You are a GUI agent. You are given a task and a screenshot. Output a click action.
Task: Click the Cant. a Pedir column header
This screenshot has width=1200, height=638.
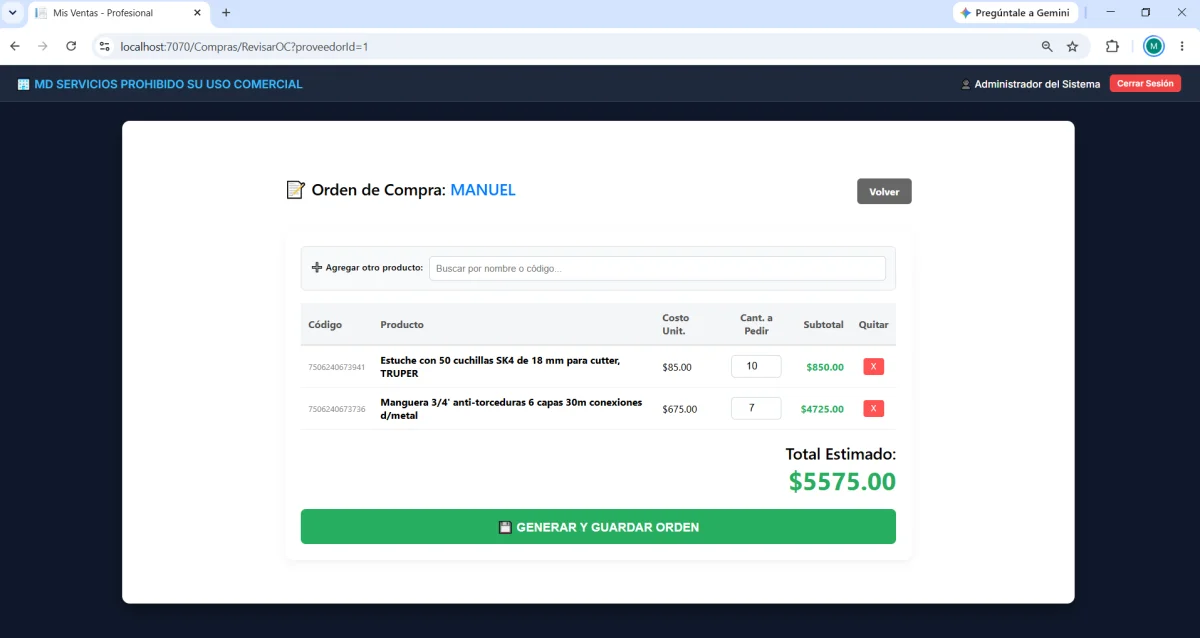(756, 324)
